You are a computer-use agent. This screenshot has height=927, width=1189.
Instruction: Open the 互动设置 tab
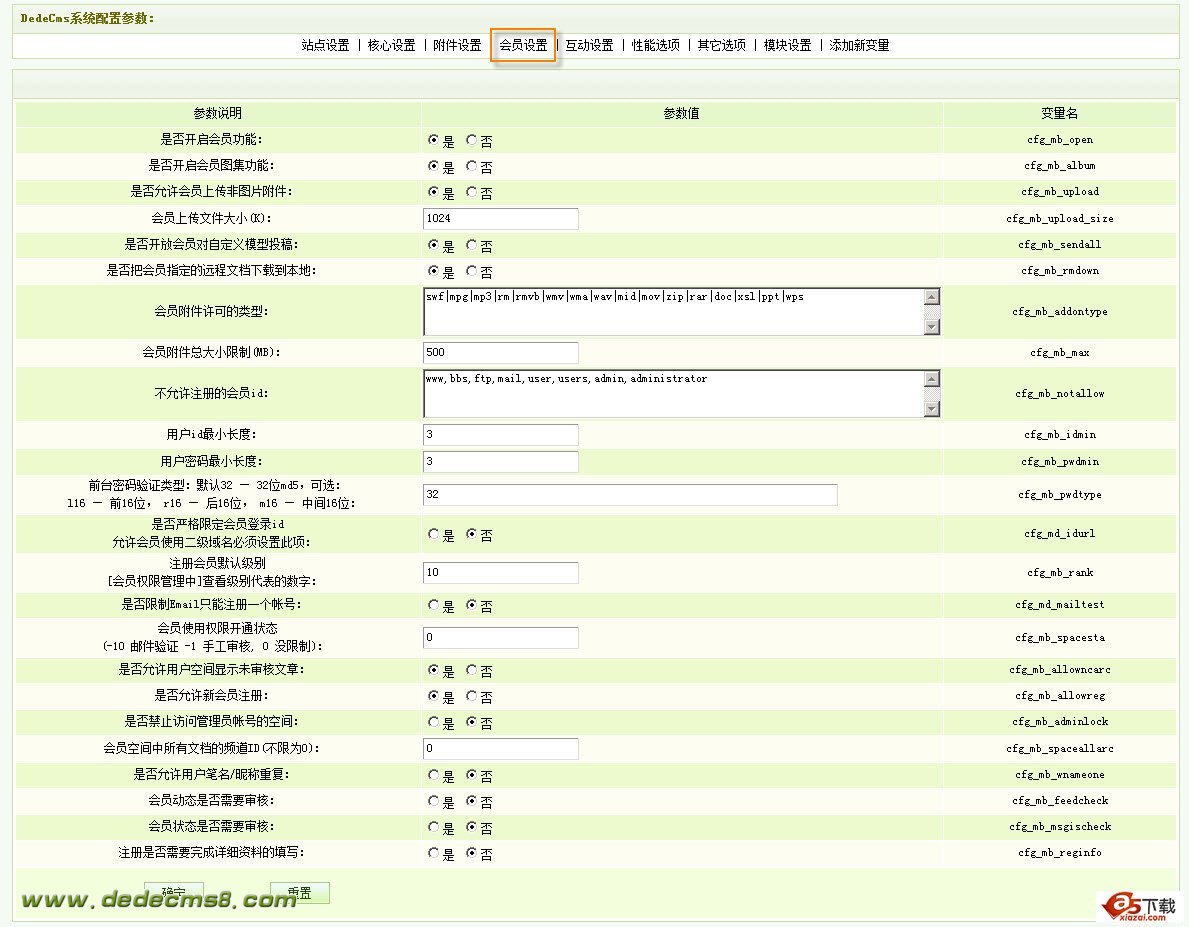(589, 45)
